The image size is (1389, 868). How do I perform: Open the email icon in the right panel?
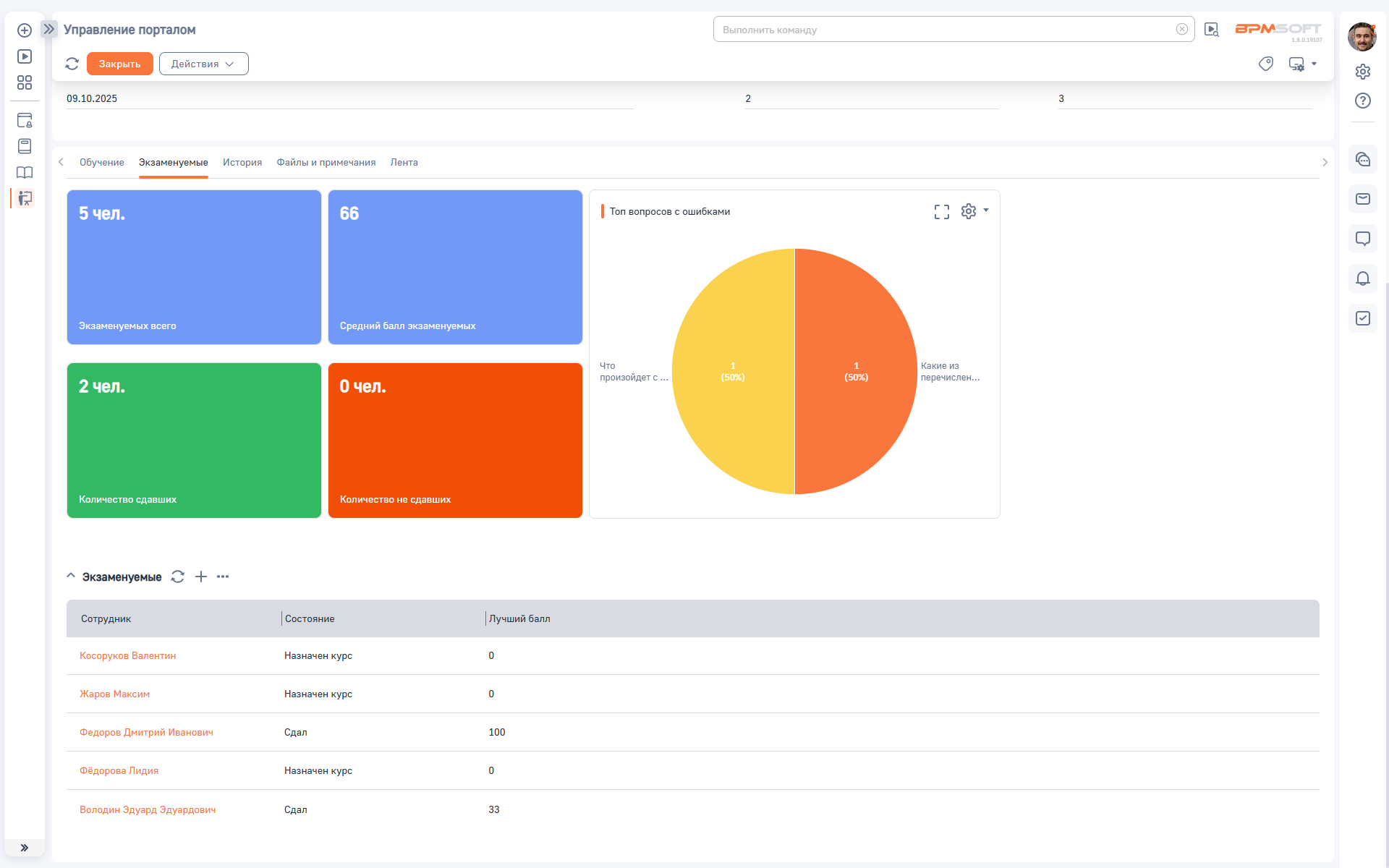click(x=1362, y=199)
